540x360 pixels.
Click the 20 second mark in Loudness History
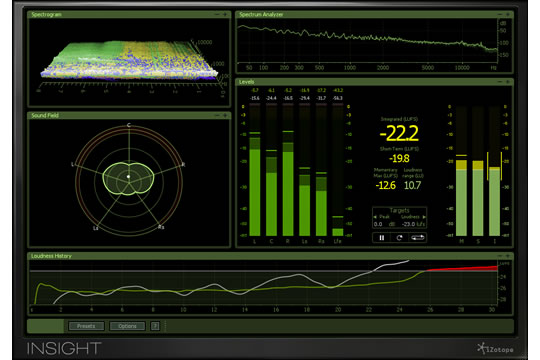(338, 309)
